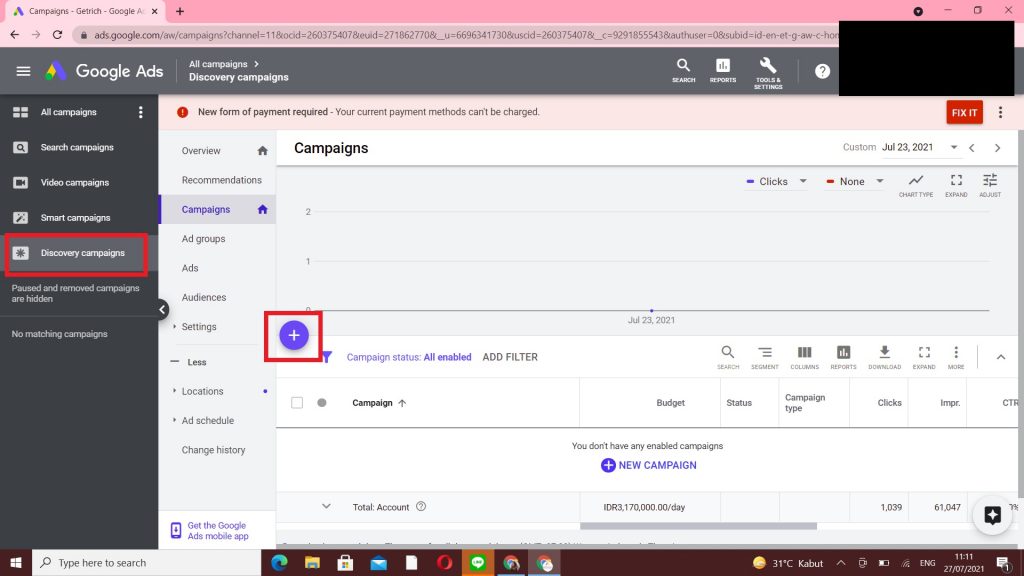Click the NEW CAMPAIGN link
The image size is (1024, 576).
648,465
